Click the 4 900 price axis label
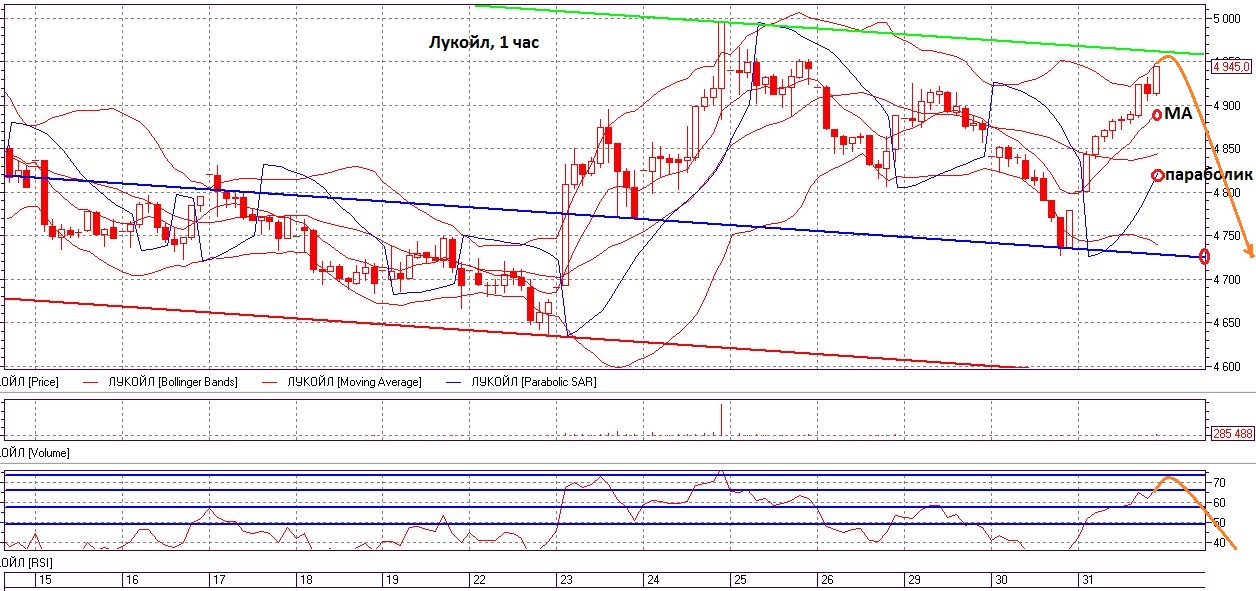Image resolution: width=1256 pixels, height=591 pixels. 1227,105
